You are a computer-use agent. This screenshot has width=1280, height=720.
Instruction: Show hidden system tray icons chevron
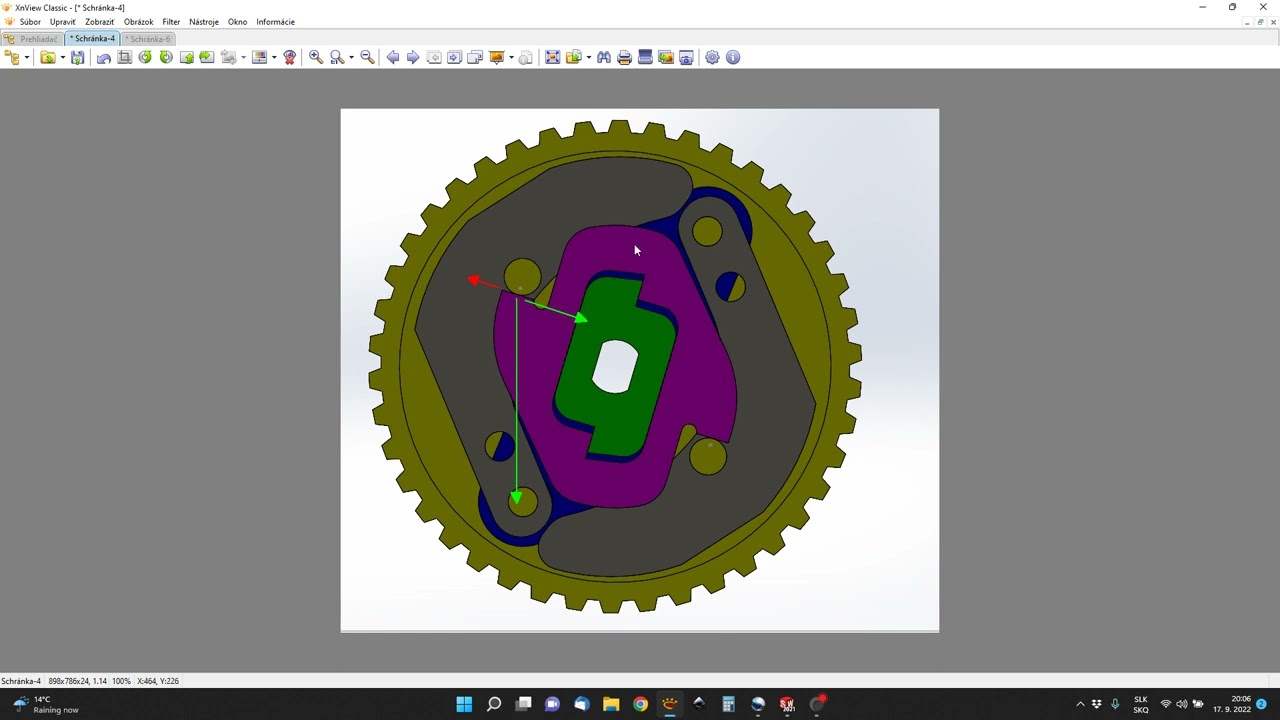(x=1080, y=704)
